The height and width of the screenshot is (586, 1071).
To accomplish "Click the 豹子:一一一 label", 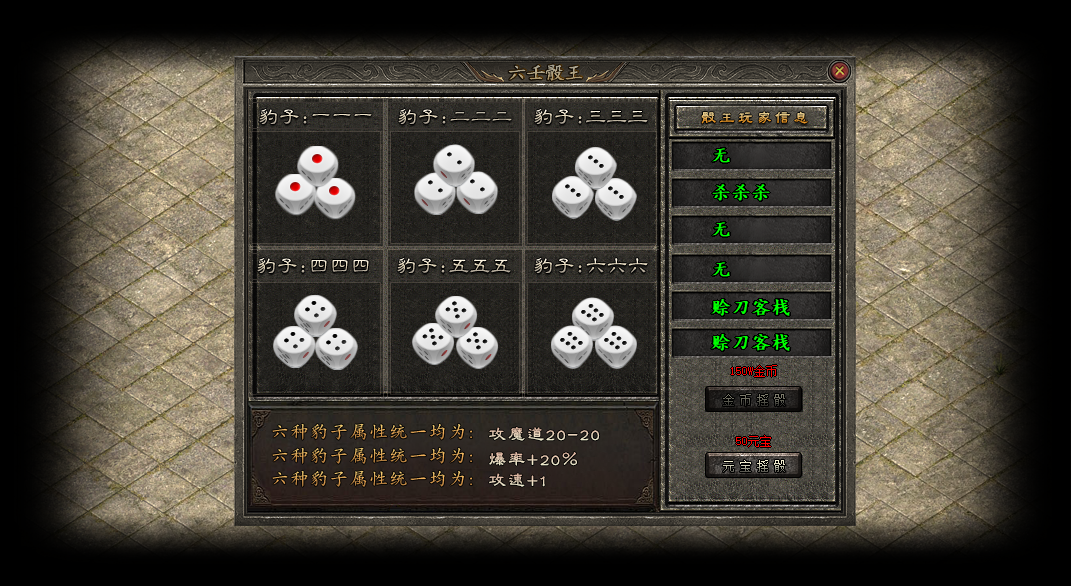I will (x=316, y=117).
